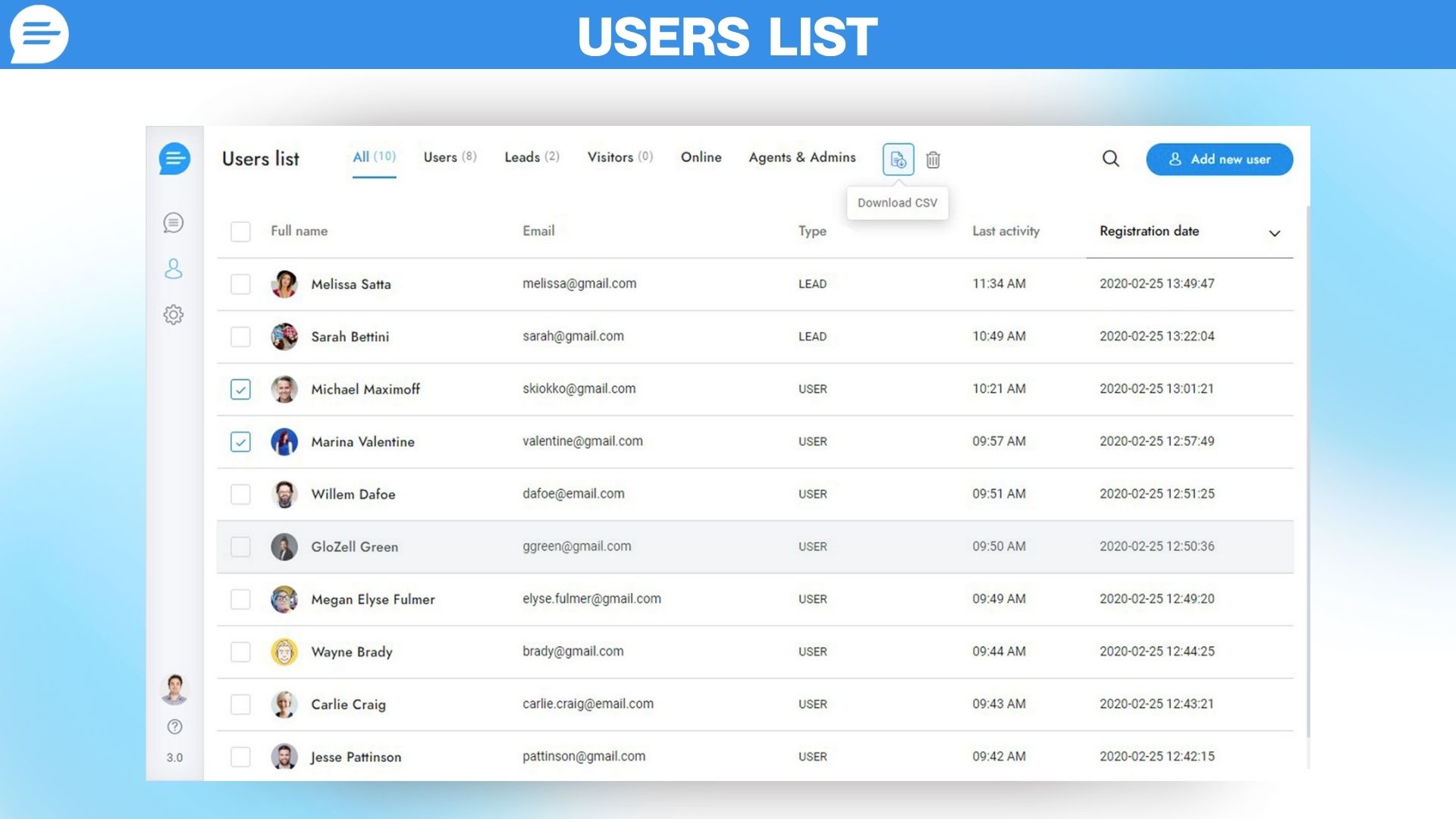Image resolution: width=1456 pixels, height=819 pixels.
Task: Click the app logo in sidebar
Action: point(174,158)
